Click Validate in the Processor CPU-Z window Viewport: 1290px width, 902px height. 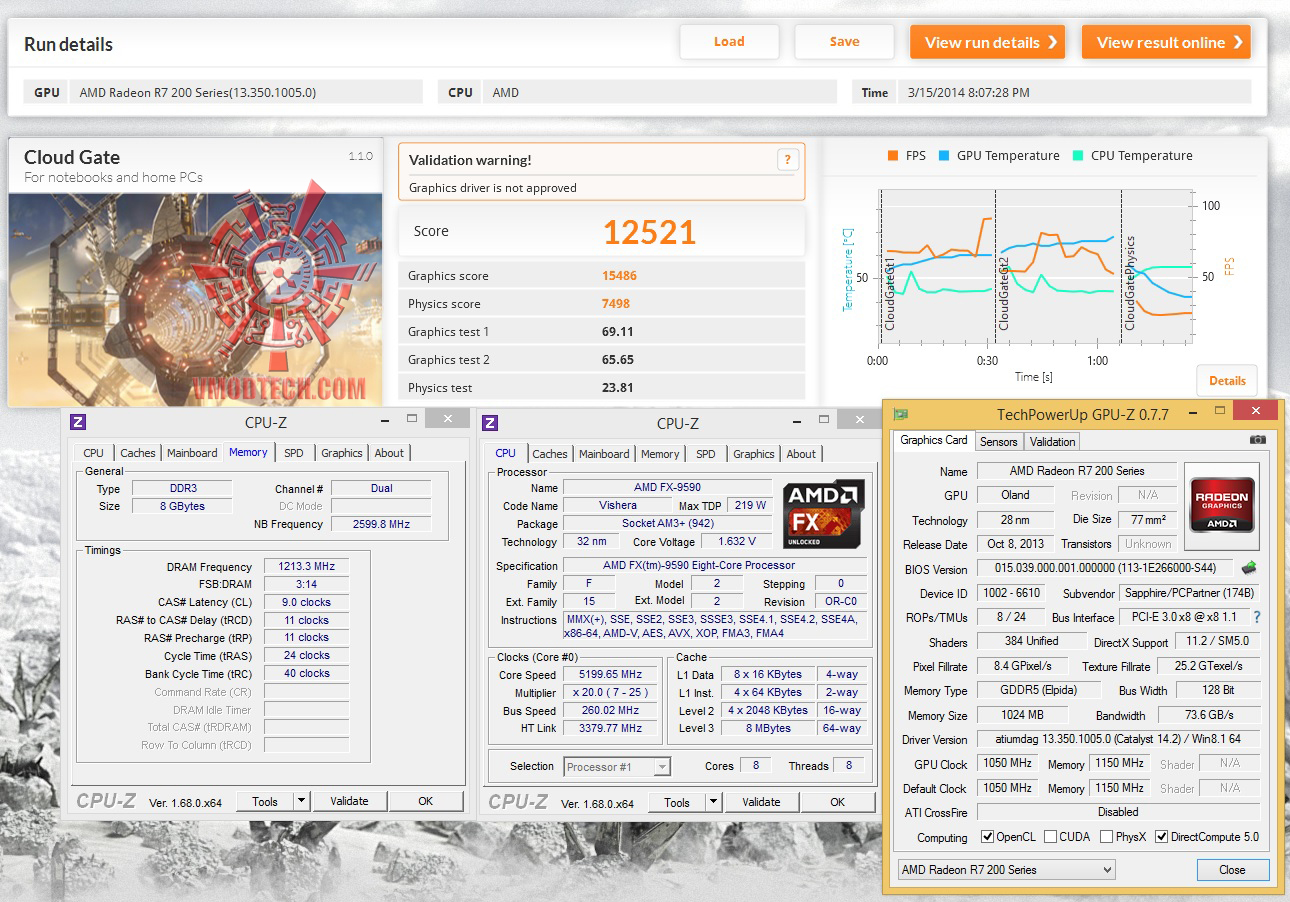761,802
